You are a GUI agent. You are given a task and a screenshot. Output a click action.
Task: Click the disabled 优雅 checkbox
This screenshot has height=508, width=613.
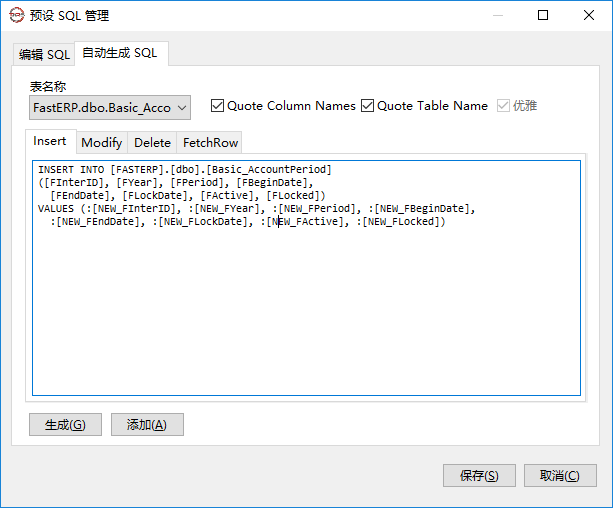503,106
